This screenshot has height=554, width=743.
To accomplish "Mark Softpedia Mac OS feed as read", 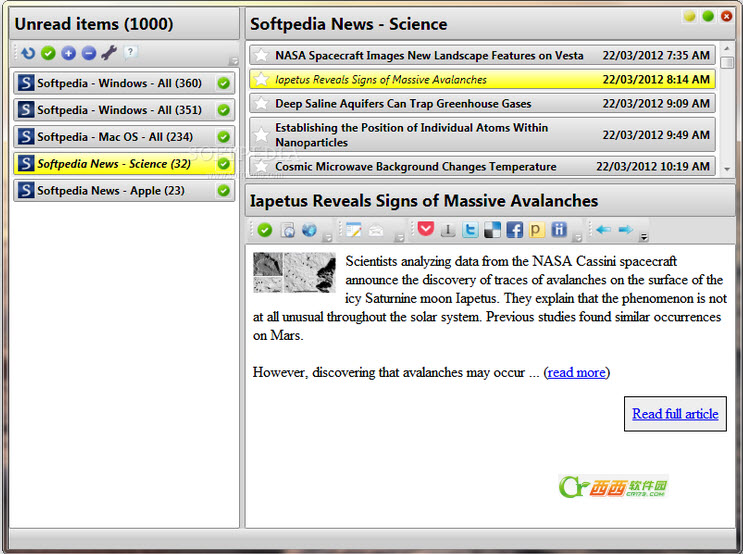I will click(224, 137).
